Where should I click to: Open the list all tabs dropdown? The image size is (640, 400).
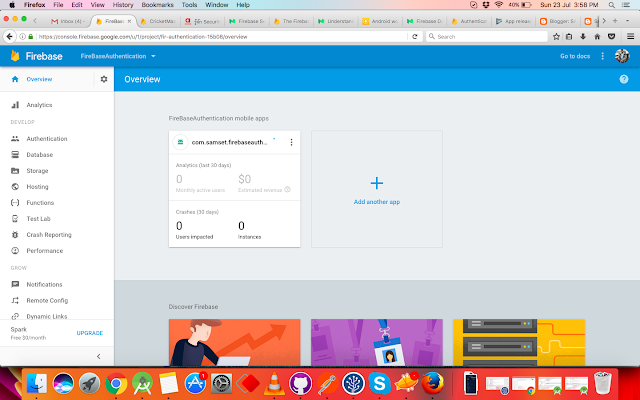(627, 21)
